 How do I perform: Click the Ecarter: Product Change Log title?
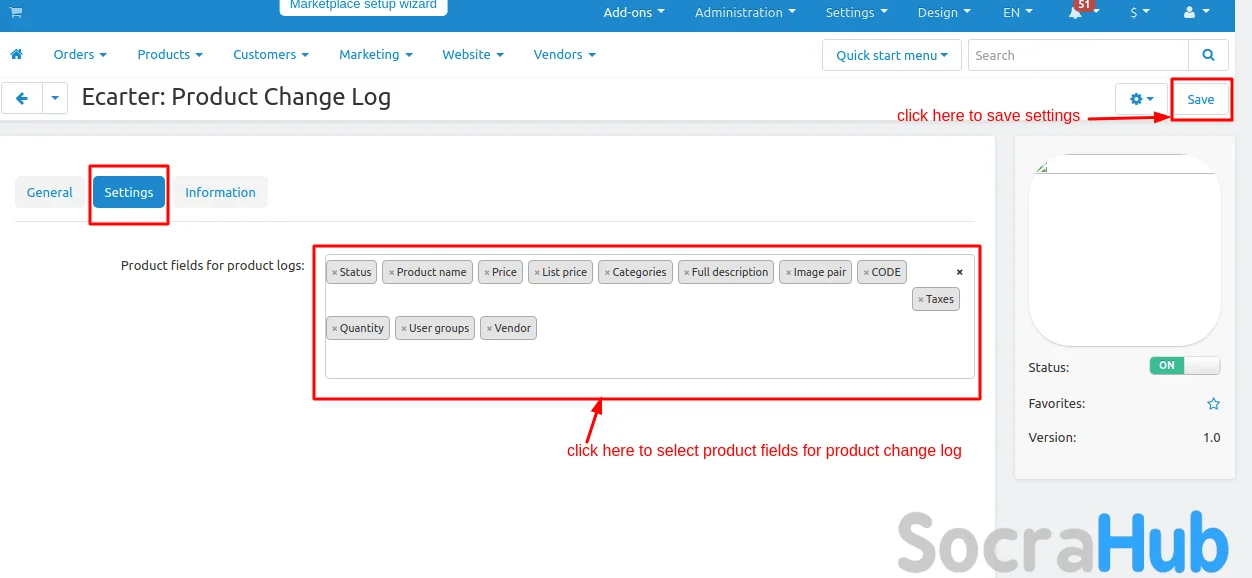[x=236, y=97]
